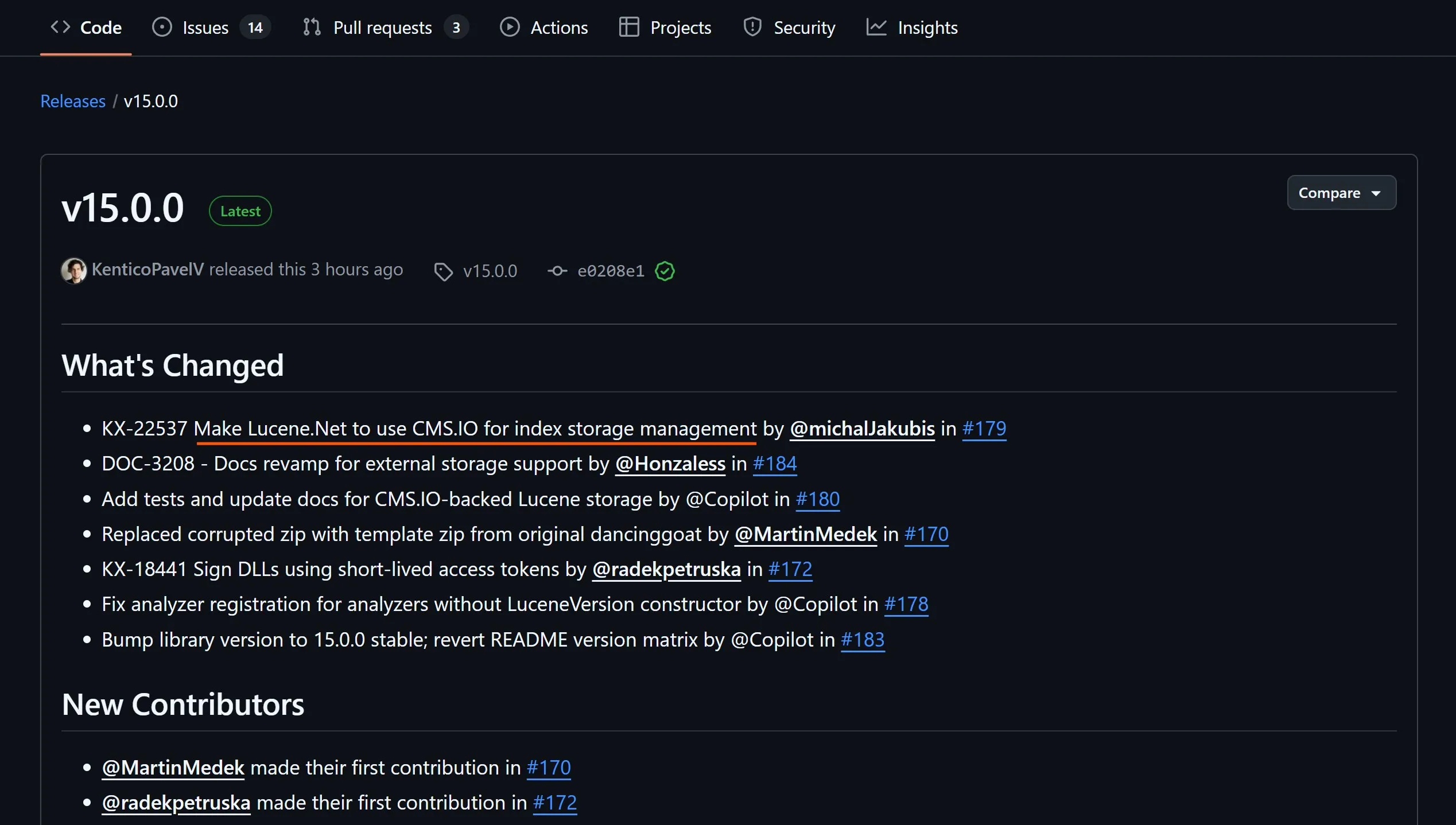Click the commit hash e0208e1

coord(611,271)
